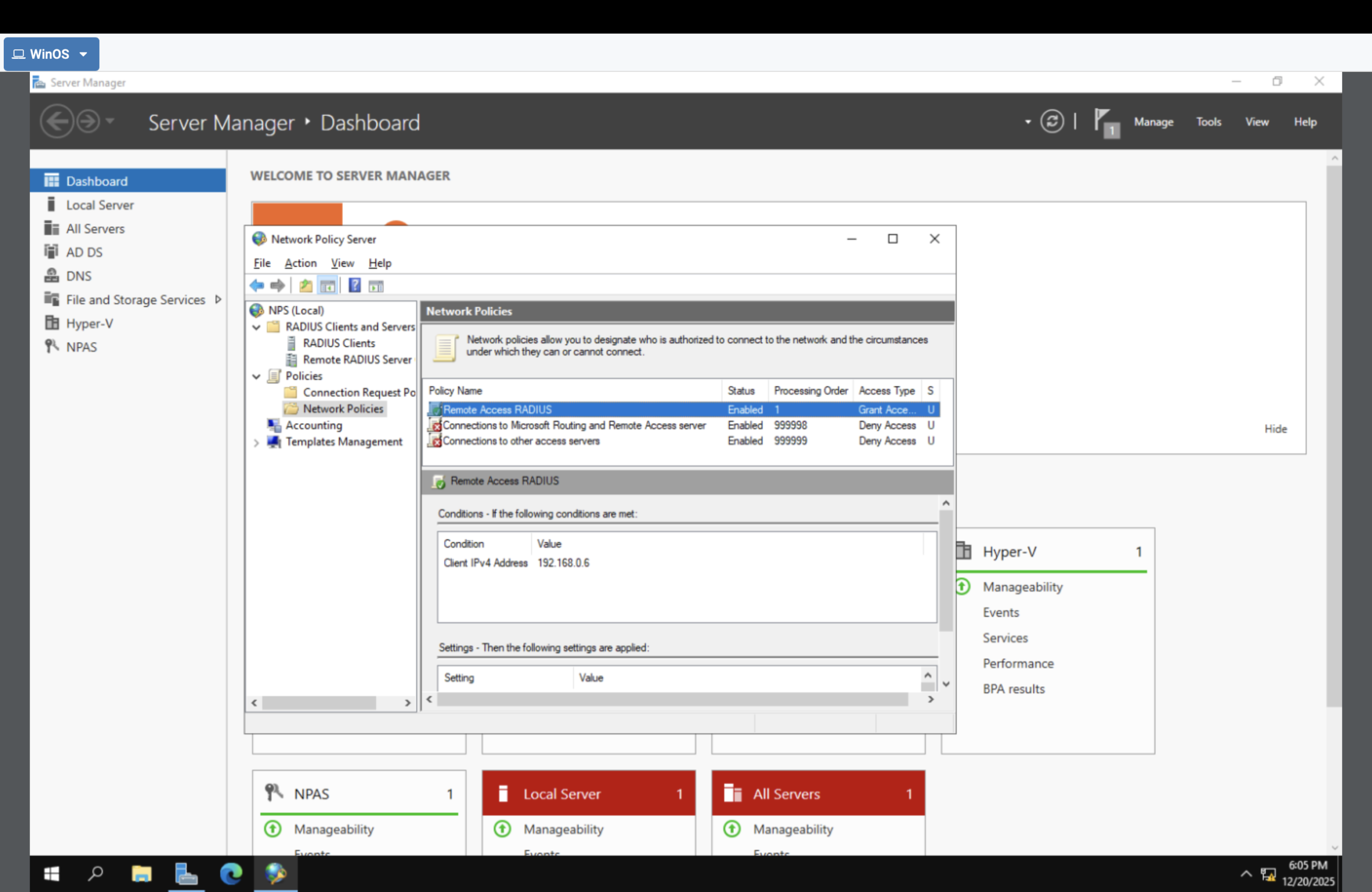Collapse the RADIUS Clients and Servers node
Image resolution: width=1372 pixels, height=892 pixels.
[256, 327]
